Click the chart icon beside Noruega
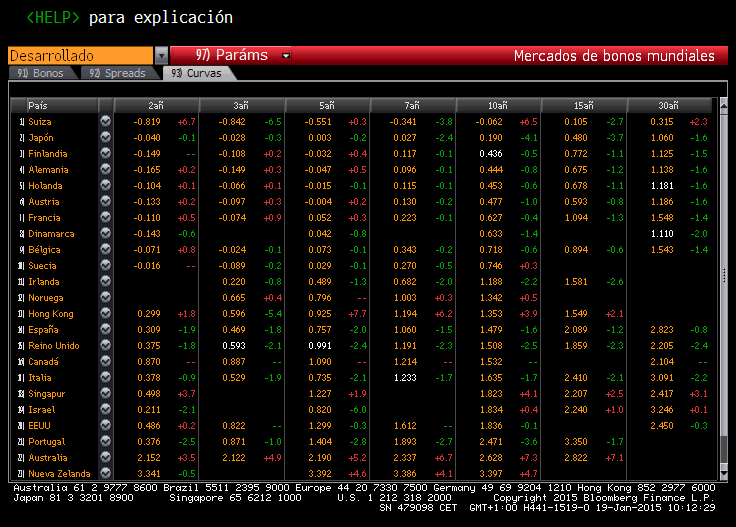 106,297
